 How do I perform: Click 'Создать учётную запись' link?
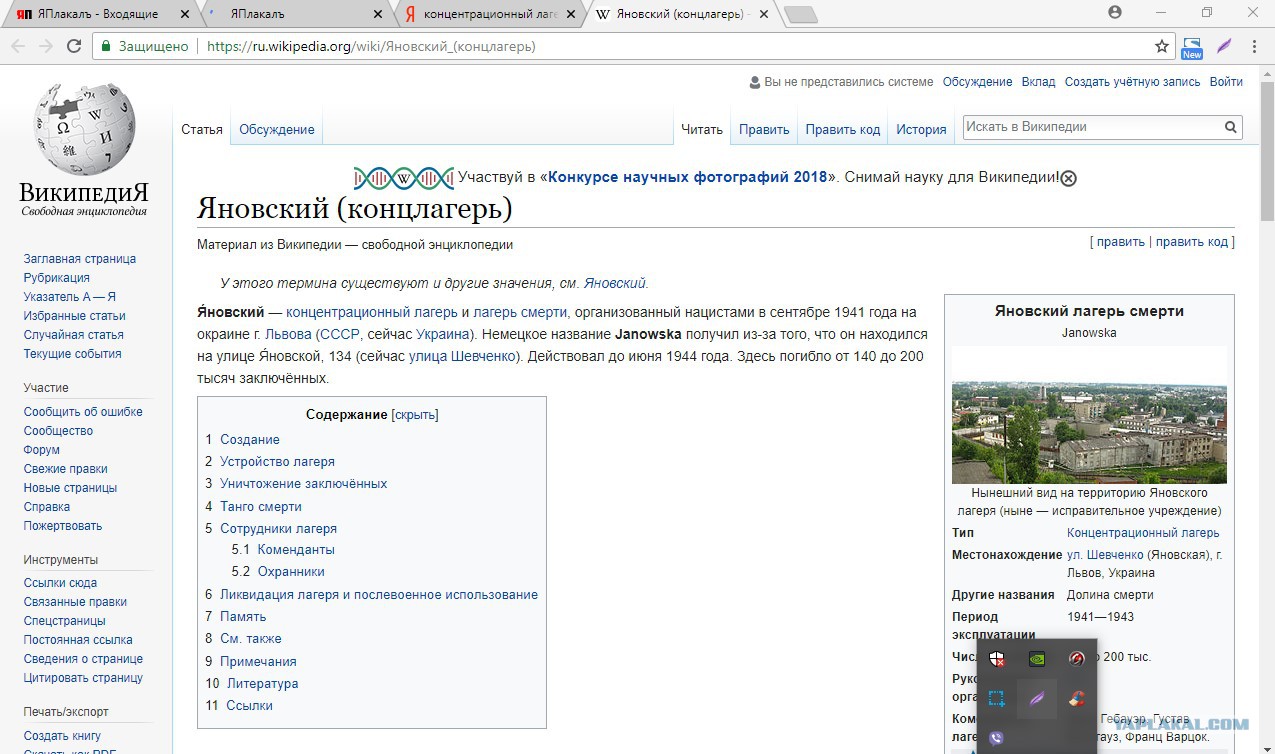1132,82
